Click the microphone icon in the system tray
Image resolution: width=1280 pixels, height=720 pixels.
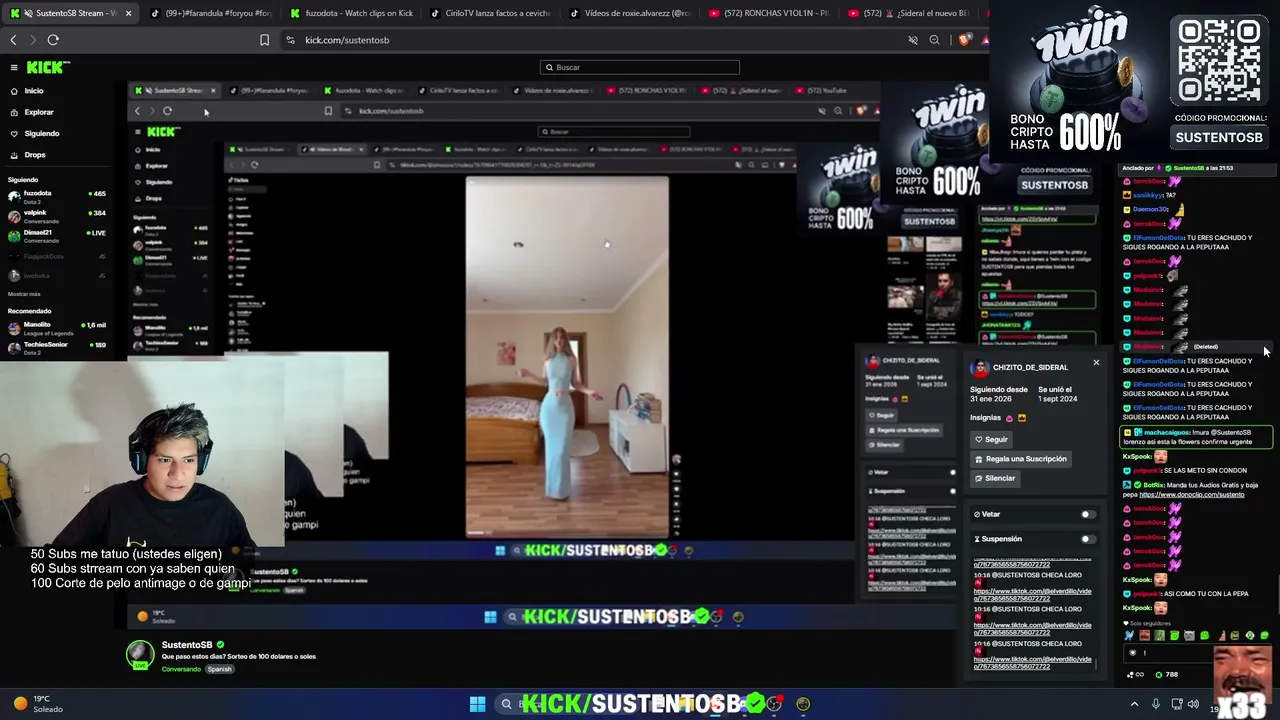pos(1156,704)
